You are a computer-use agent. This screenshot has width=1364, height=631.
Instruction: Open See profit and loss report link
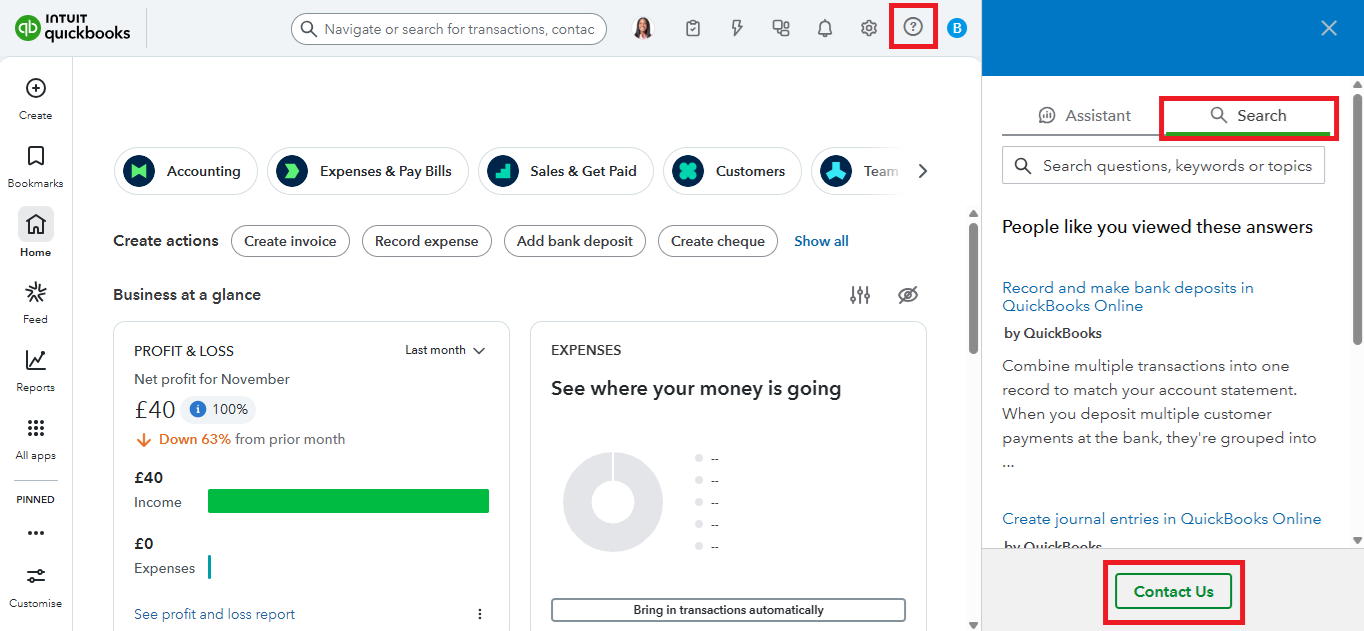(214, 614)
